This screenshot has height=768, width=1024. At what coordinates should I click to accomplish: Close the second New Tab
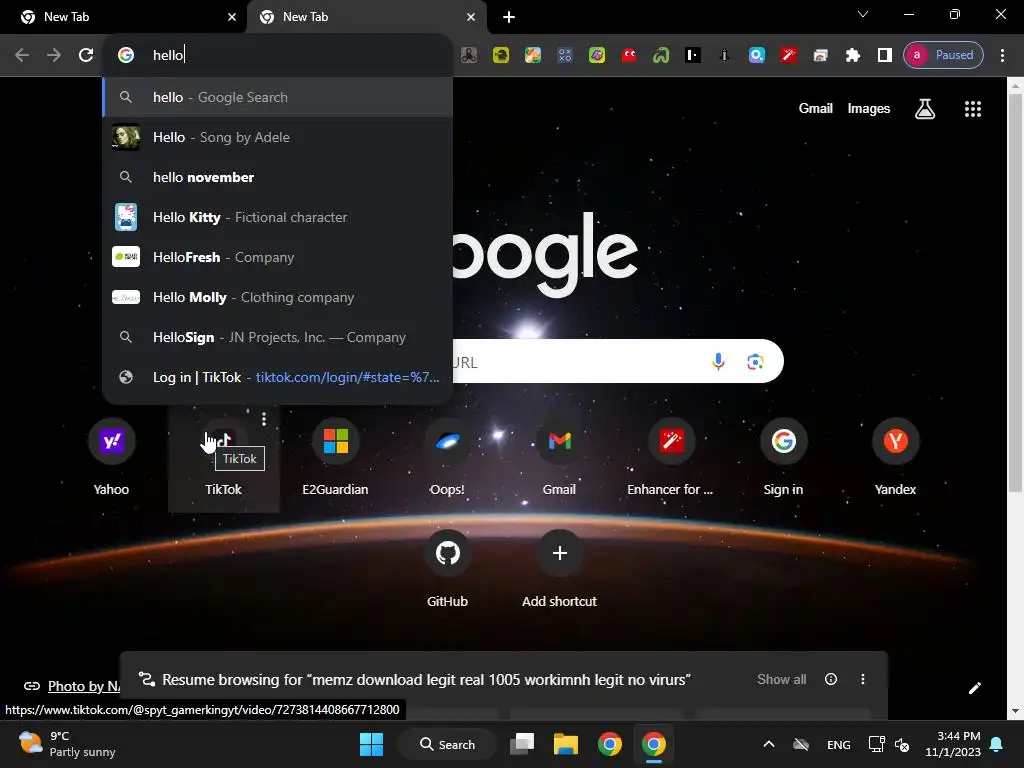(471, 17)
